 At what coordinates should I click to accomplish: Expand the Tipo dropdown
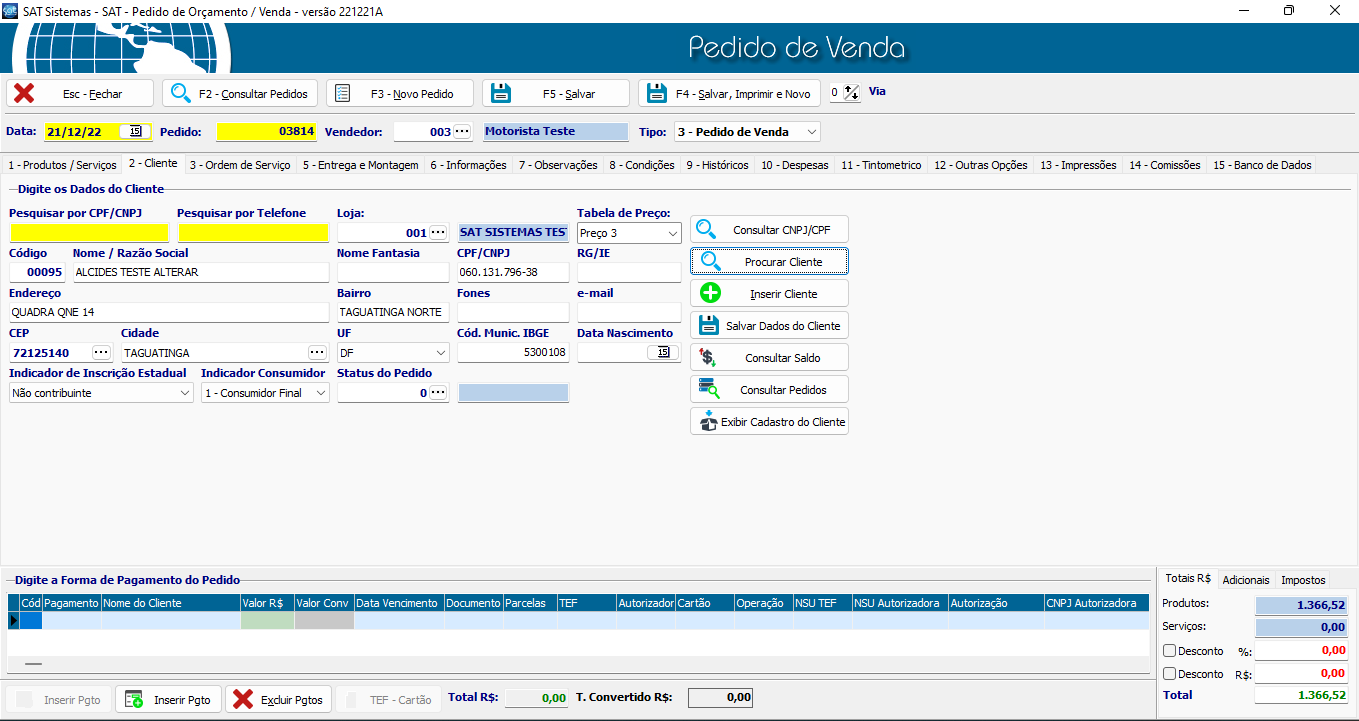pyautogui.click(x=811, y=131)
